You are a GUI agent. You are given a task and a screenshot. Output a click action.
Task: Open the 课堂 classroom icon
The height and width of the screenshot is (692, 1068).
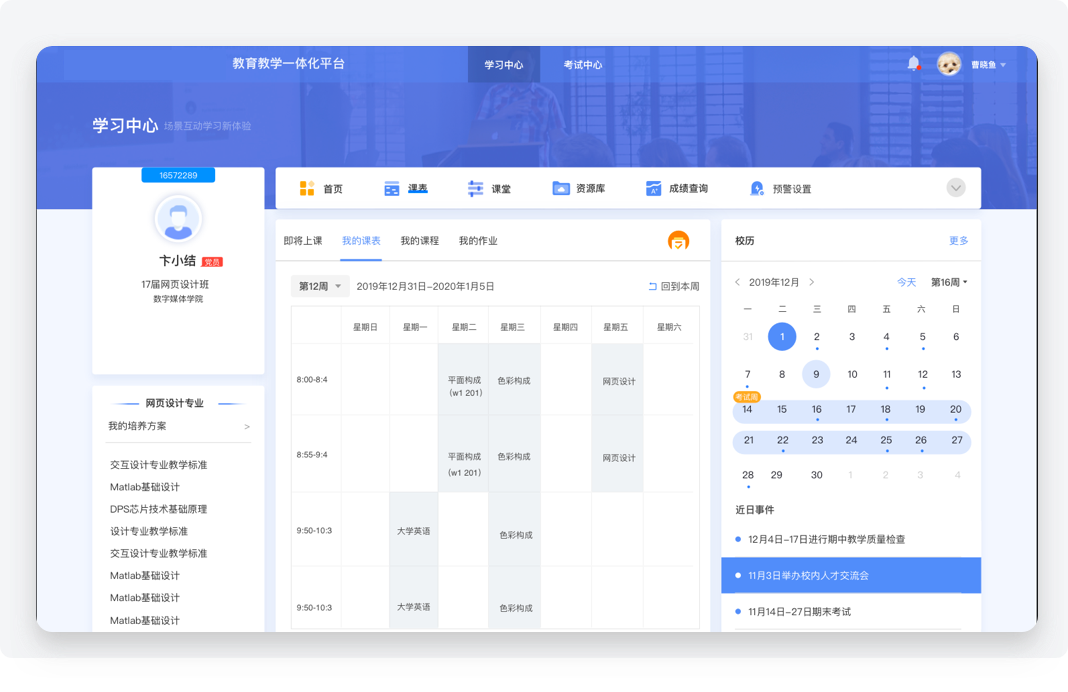point(475,188)
